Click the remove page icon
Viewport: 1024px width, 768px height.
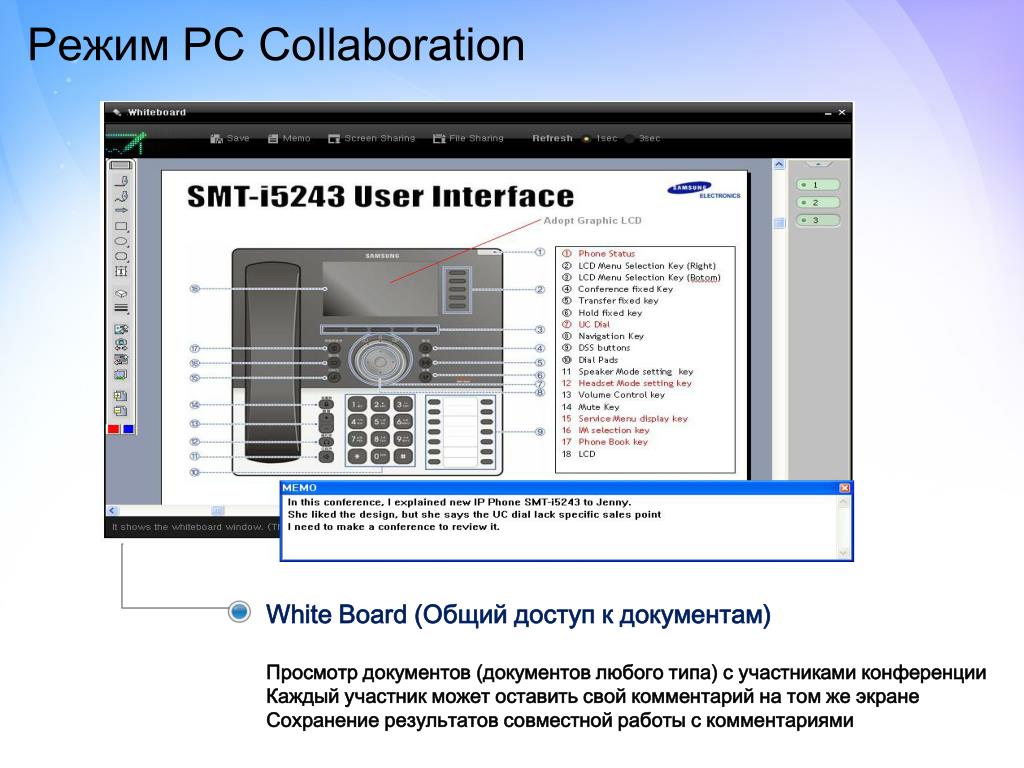pyautogui.click(x=121, y=411)
